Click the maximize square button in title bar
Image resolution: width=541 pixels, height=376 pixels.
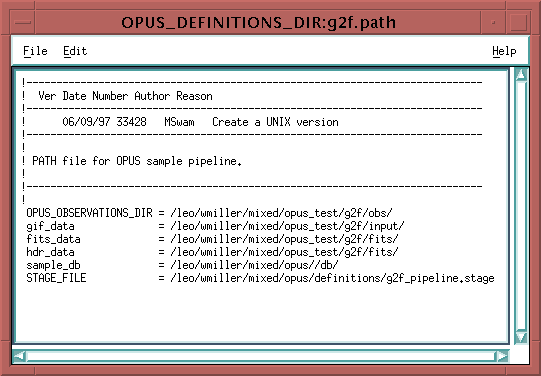518,22
